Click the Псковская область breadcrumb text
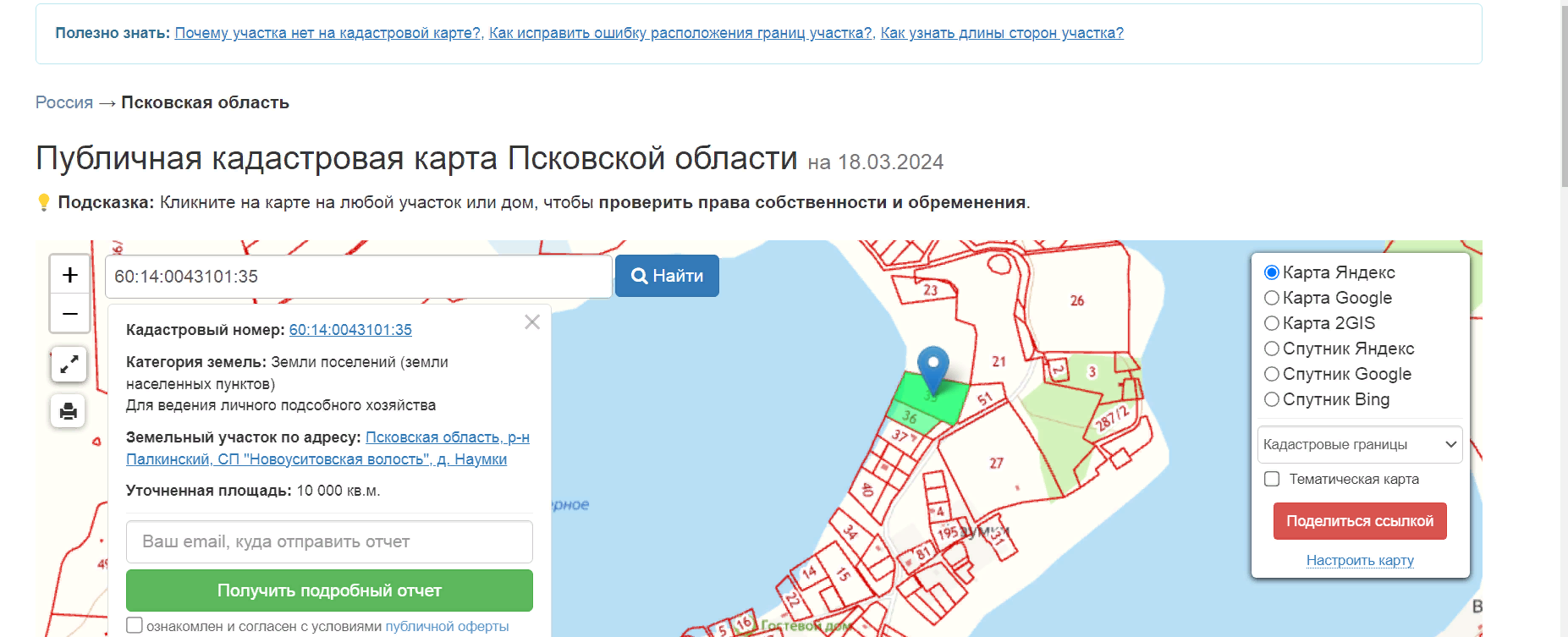1568x637 pixels. pos(206,102)
